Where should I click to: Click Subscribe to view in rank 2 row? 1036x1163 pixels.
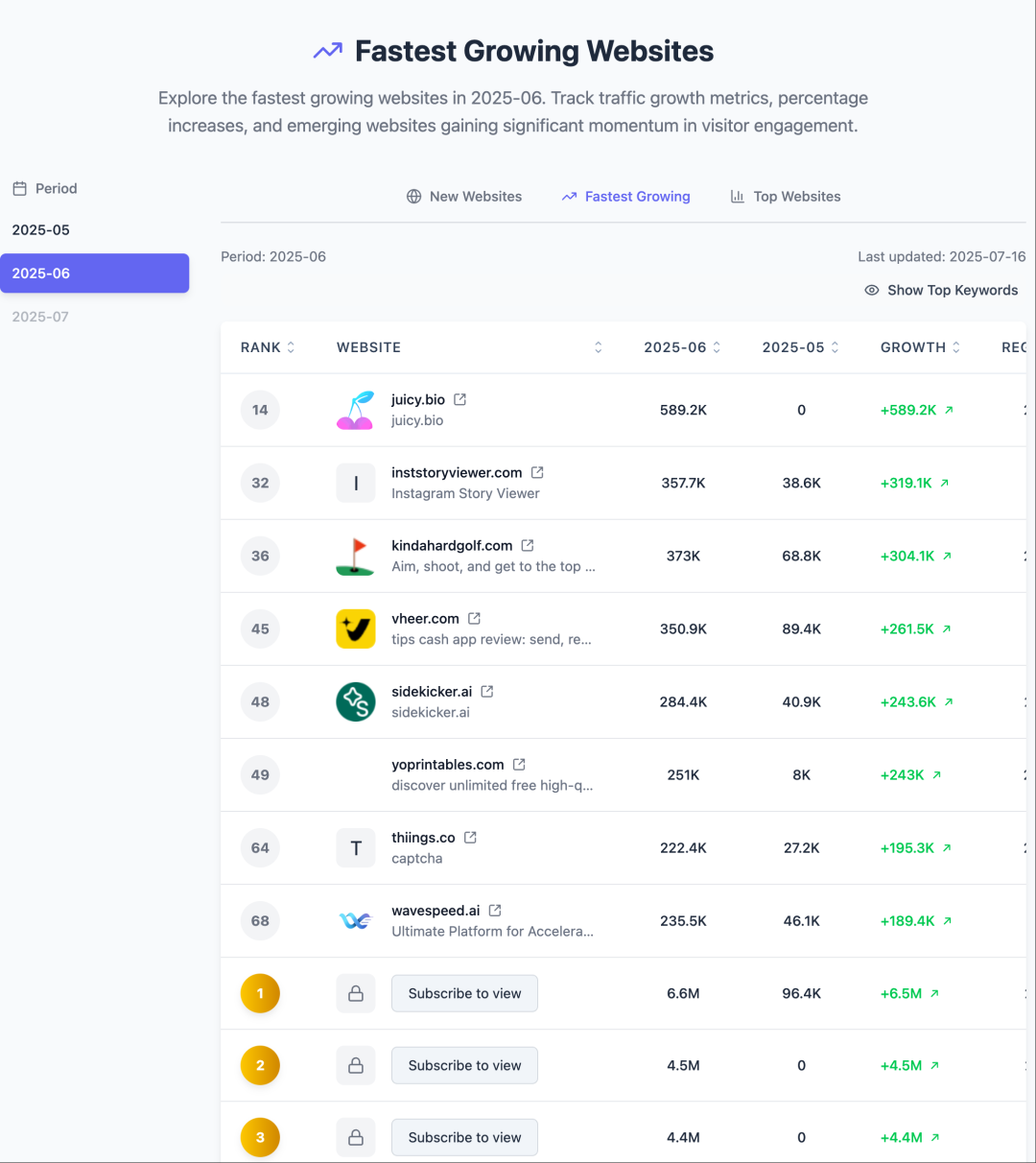tap(464, 1065)
